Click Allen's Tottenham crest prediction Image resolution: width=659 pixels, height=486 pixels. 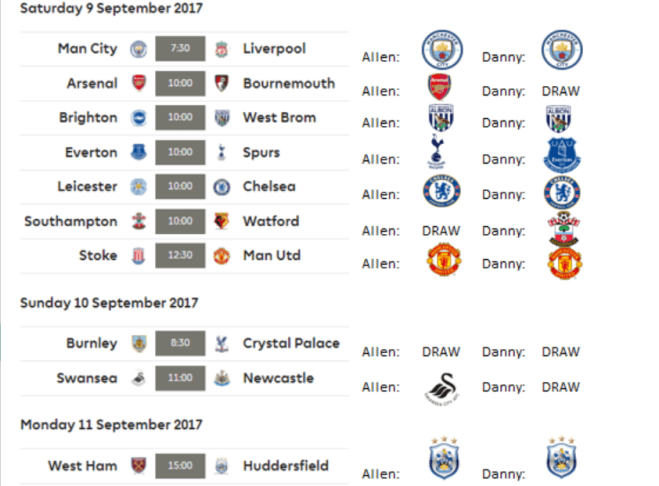pyautogui.click(x=439, y=155)
